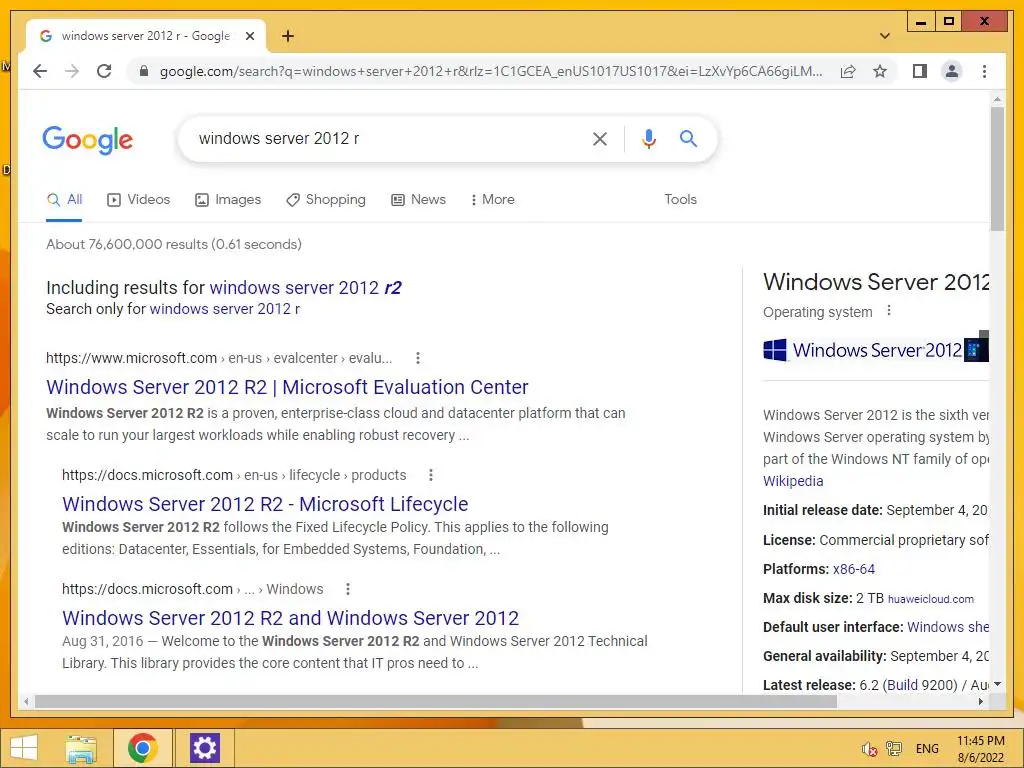Viewport: 1024px width, 768px height.
Task: Switch to Videos results tab
Action: [138, 200]
